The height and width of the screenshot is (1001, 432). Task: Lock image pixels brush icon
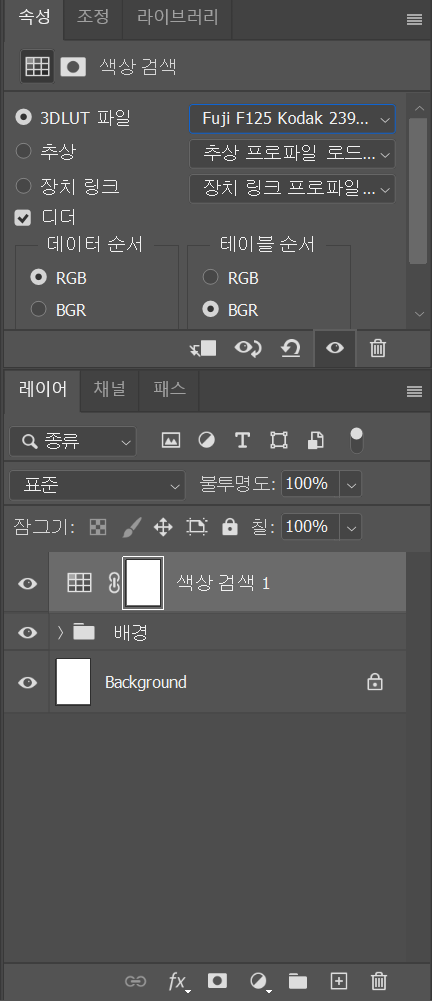click(x=131, y=527)
